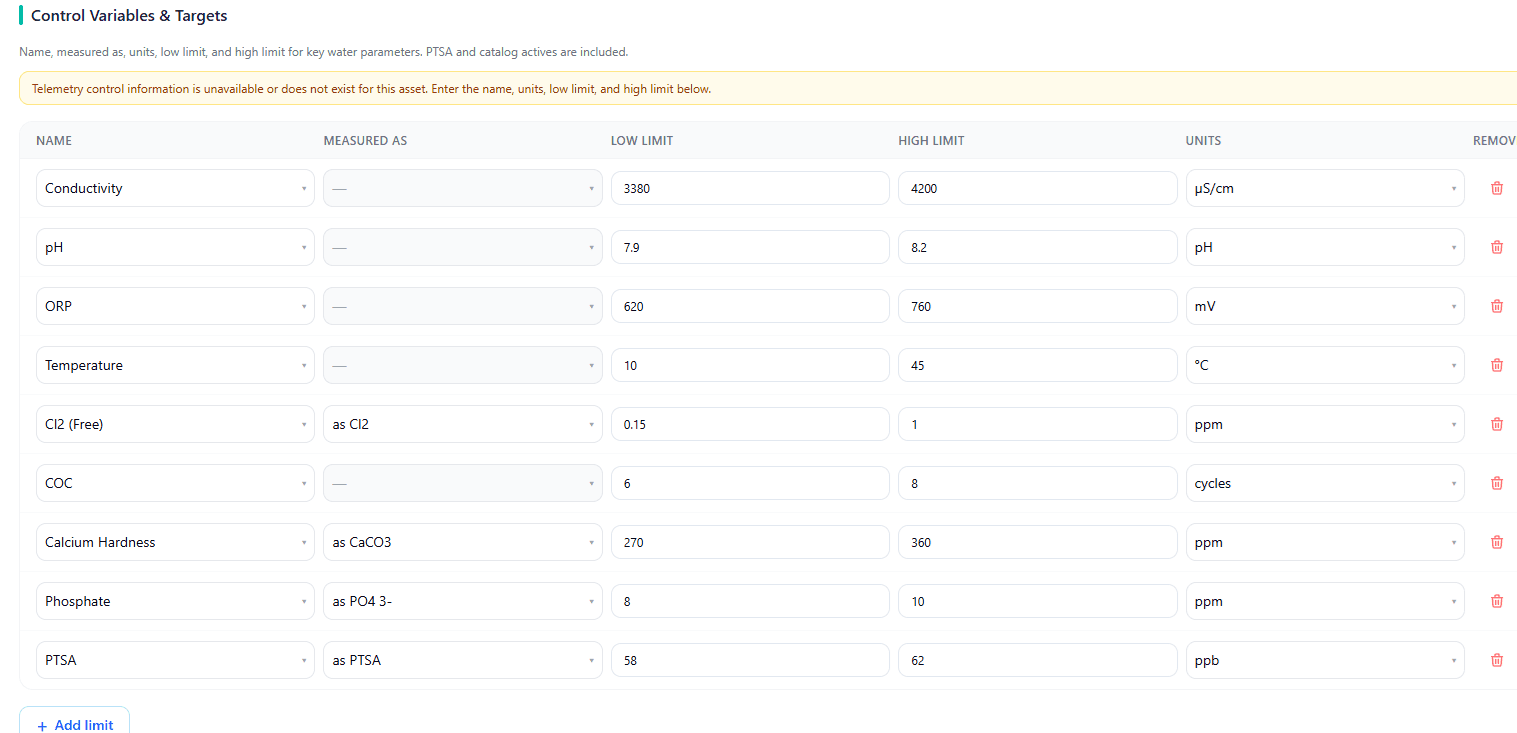Click the MEASURED AS column header
Viewport: 1517px width, 733px height.
[x=365, y=141]
